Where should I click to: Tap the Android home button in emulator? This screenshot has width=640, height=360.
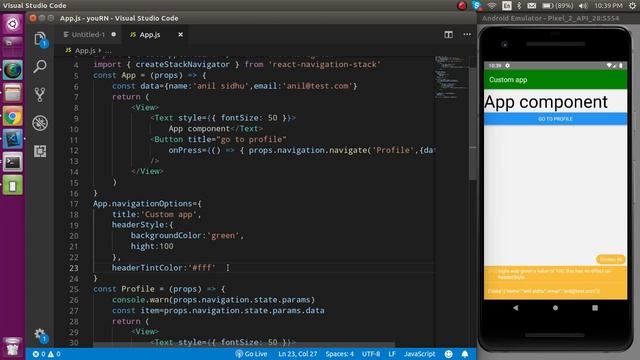click(x=555, y=308)
